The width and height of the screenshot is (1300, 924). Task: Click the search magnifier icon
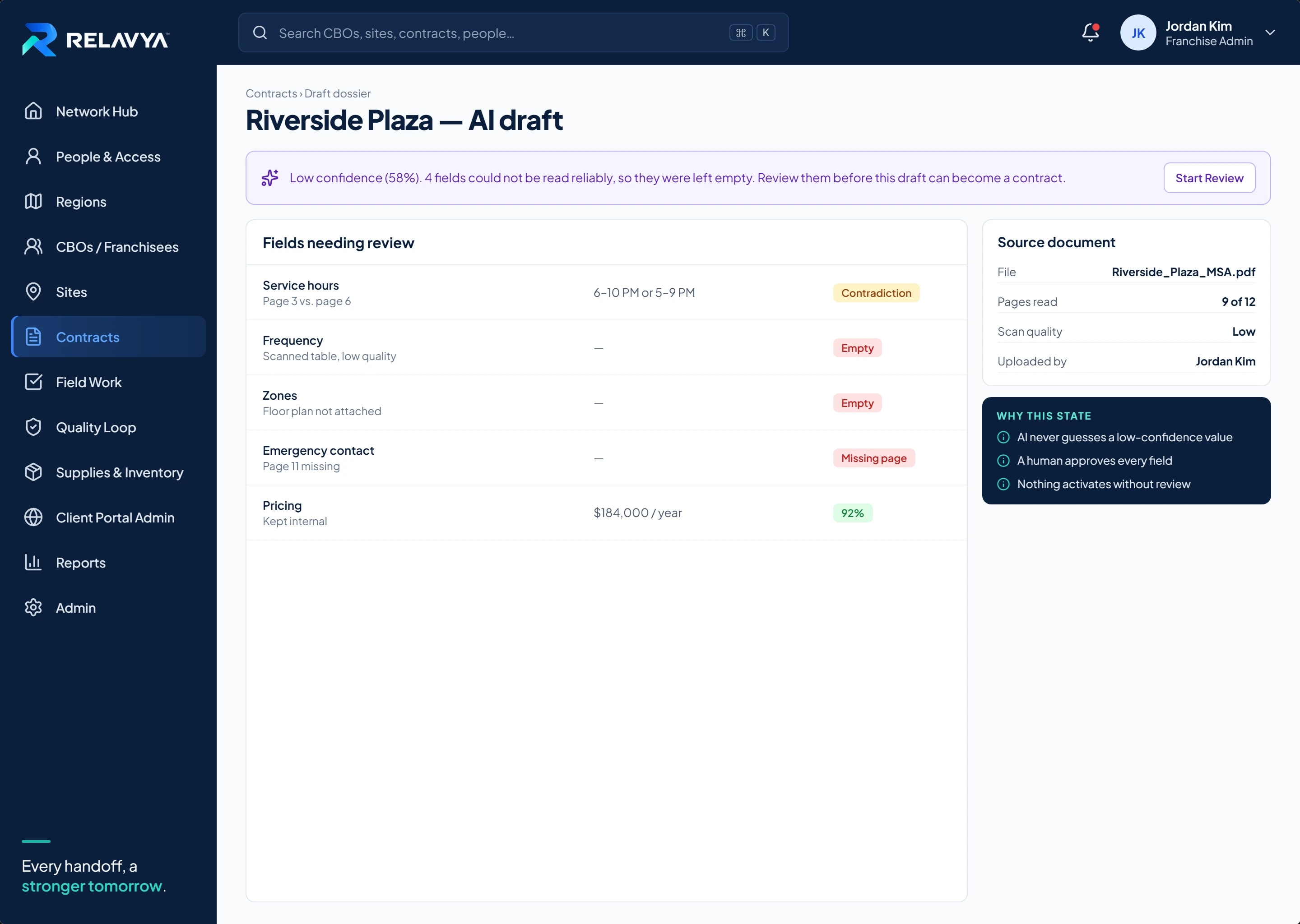pos(260,32)
